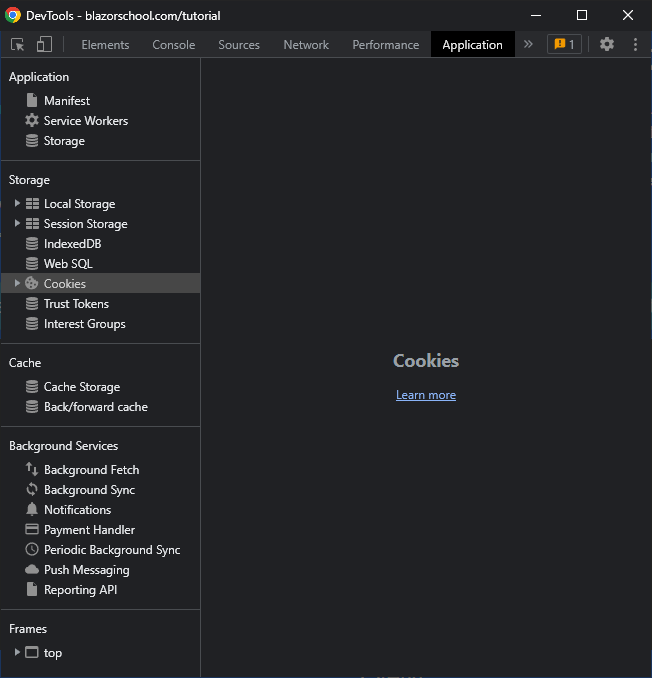Toggle the device toolbar icon
The width and height of the screenshot is (652, 678).
pyautogui.click(x=44, y=44)
